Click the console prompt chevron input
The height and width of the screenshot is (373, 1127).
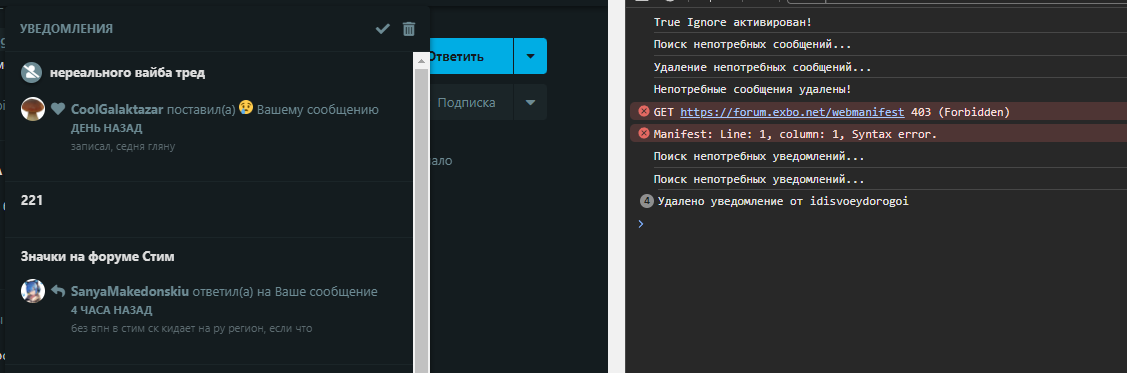pos(641,224)
